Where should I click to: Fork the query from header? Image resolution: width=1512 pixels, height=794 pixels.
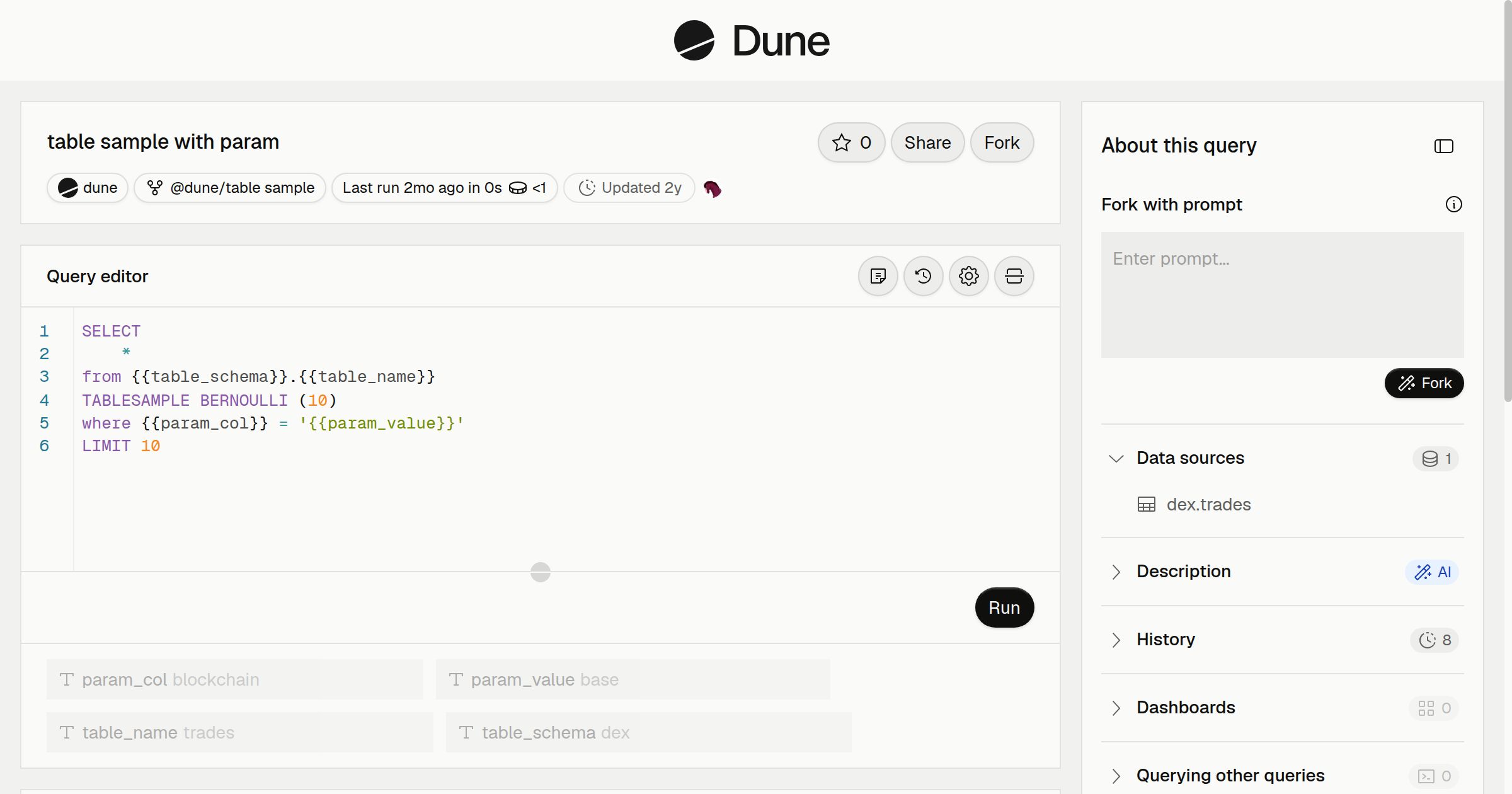(1002, 142)
